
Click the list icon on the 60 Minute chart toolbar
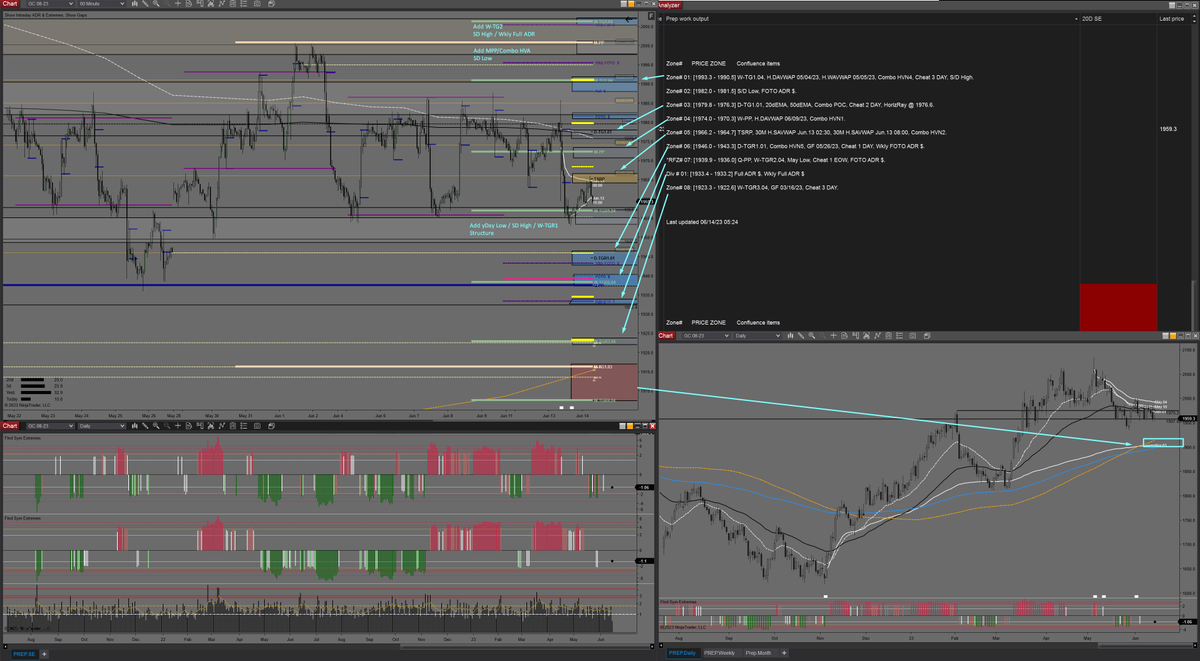click(244, 4)
